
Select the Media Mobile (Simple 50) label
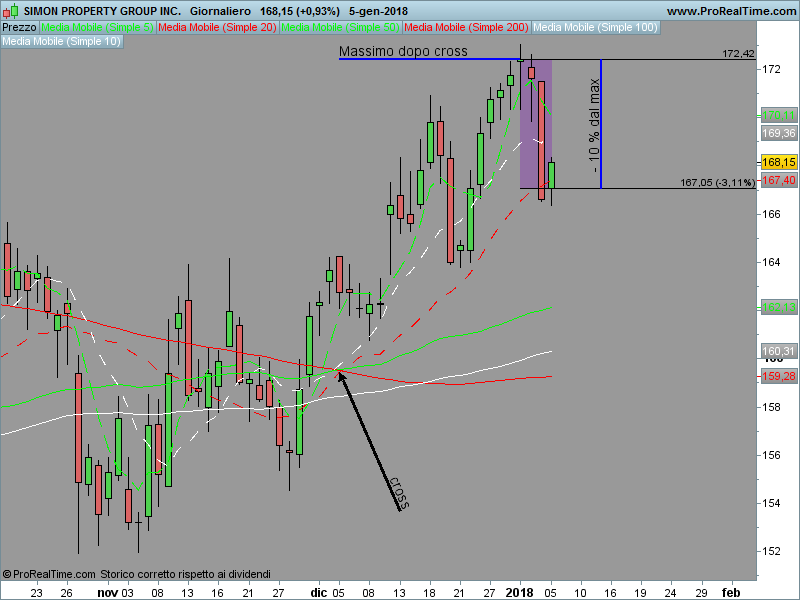click(340, 27)
